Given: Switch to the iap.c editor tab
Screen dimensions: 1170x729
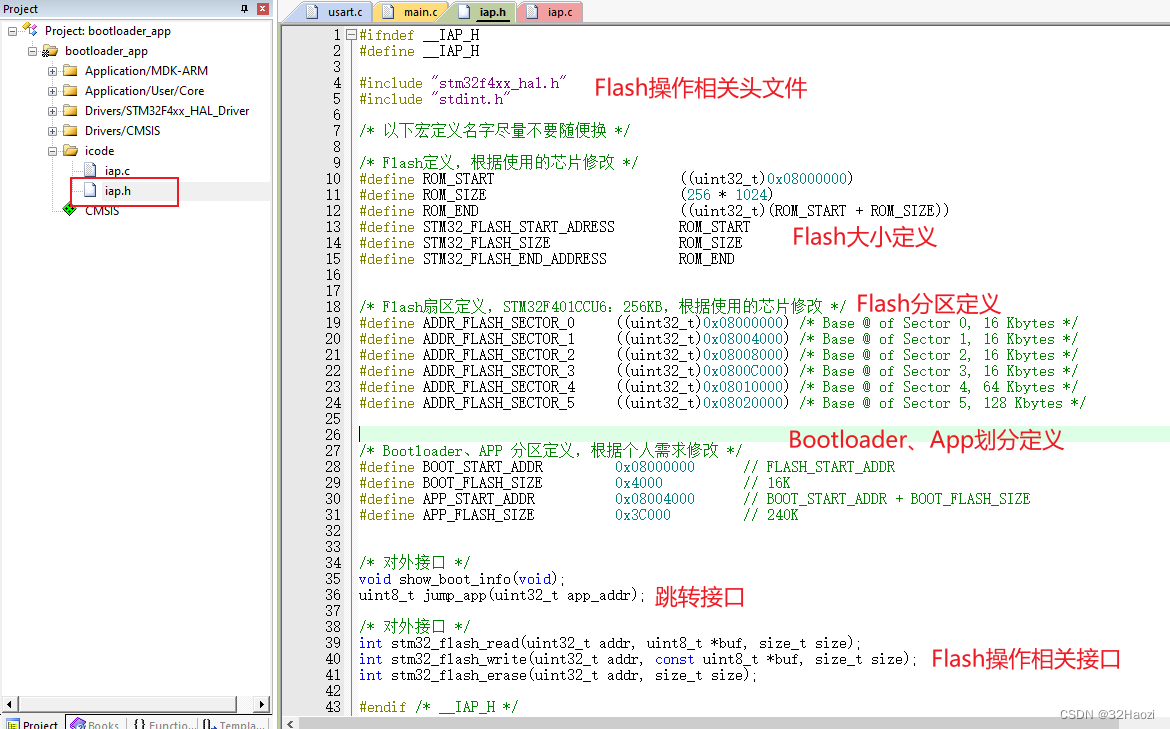Looking at the screenshot, I should (558, 12).
